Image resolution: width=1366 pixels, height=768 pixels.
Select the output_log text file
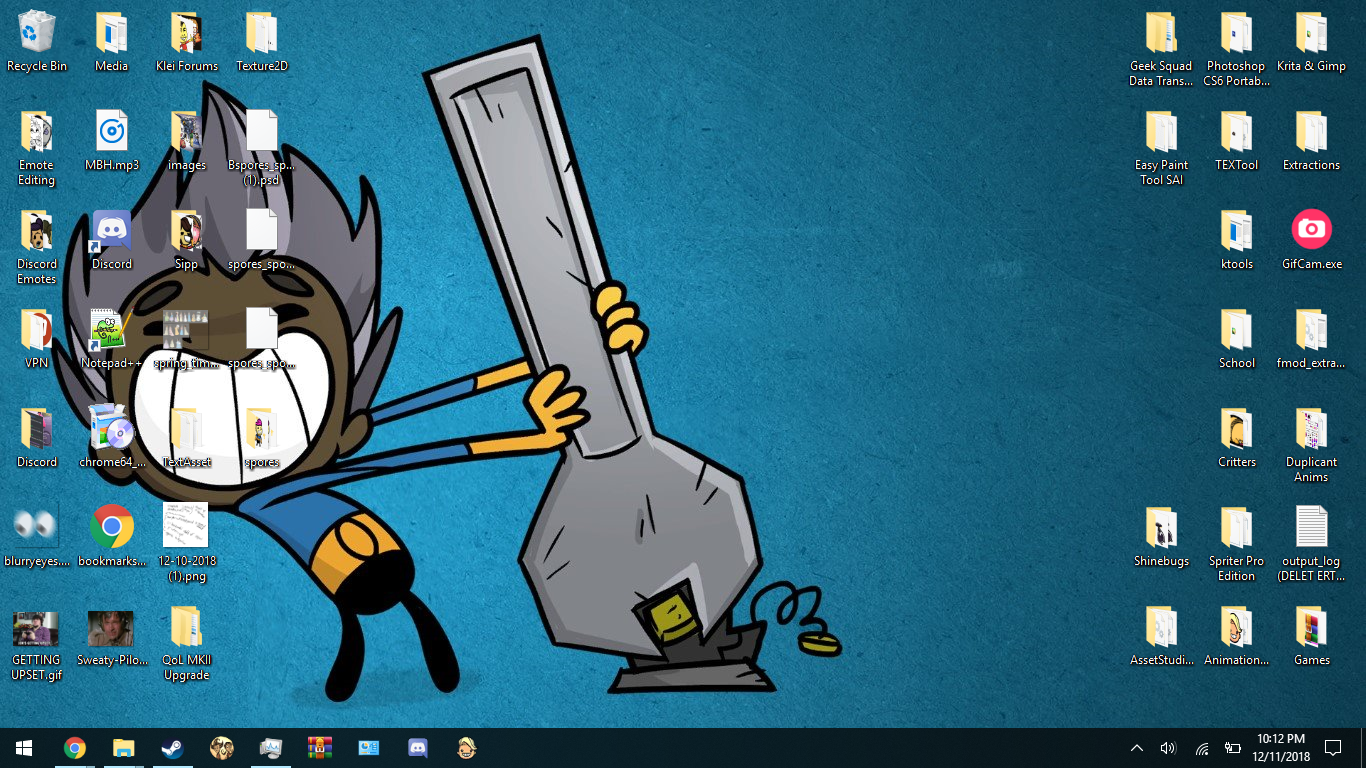tap(1311, 544)
